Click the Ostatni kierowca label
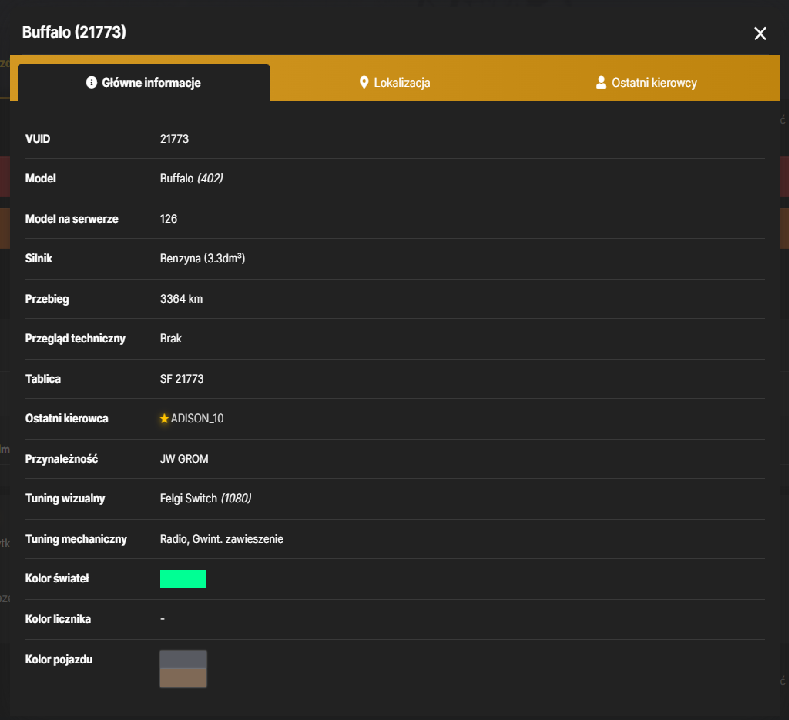789x720 pixels. click(x=66, y=418)
